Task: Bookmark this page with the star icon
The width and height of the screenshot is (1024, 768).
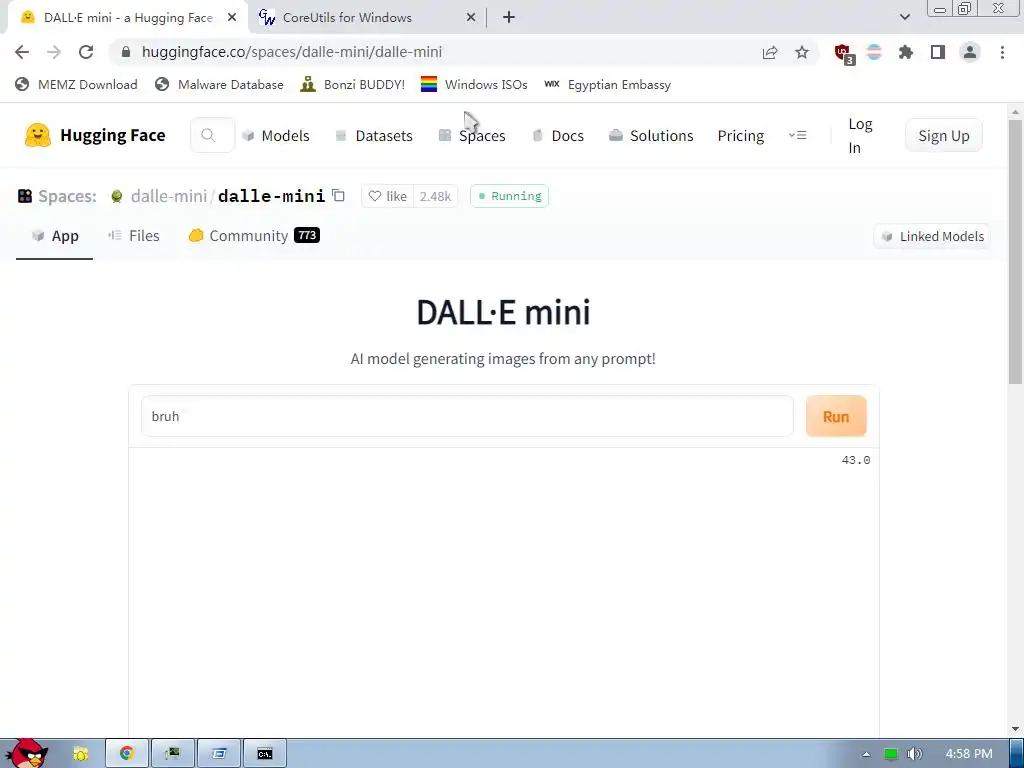Action: 802,52
